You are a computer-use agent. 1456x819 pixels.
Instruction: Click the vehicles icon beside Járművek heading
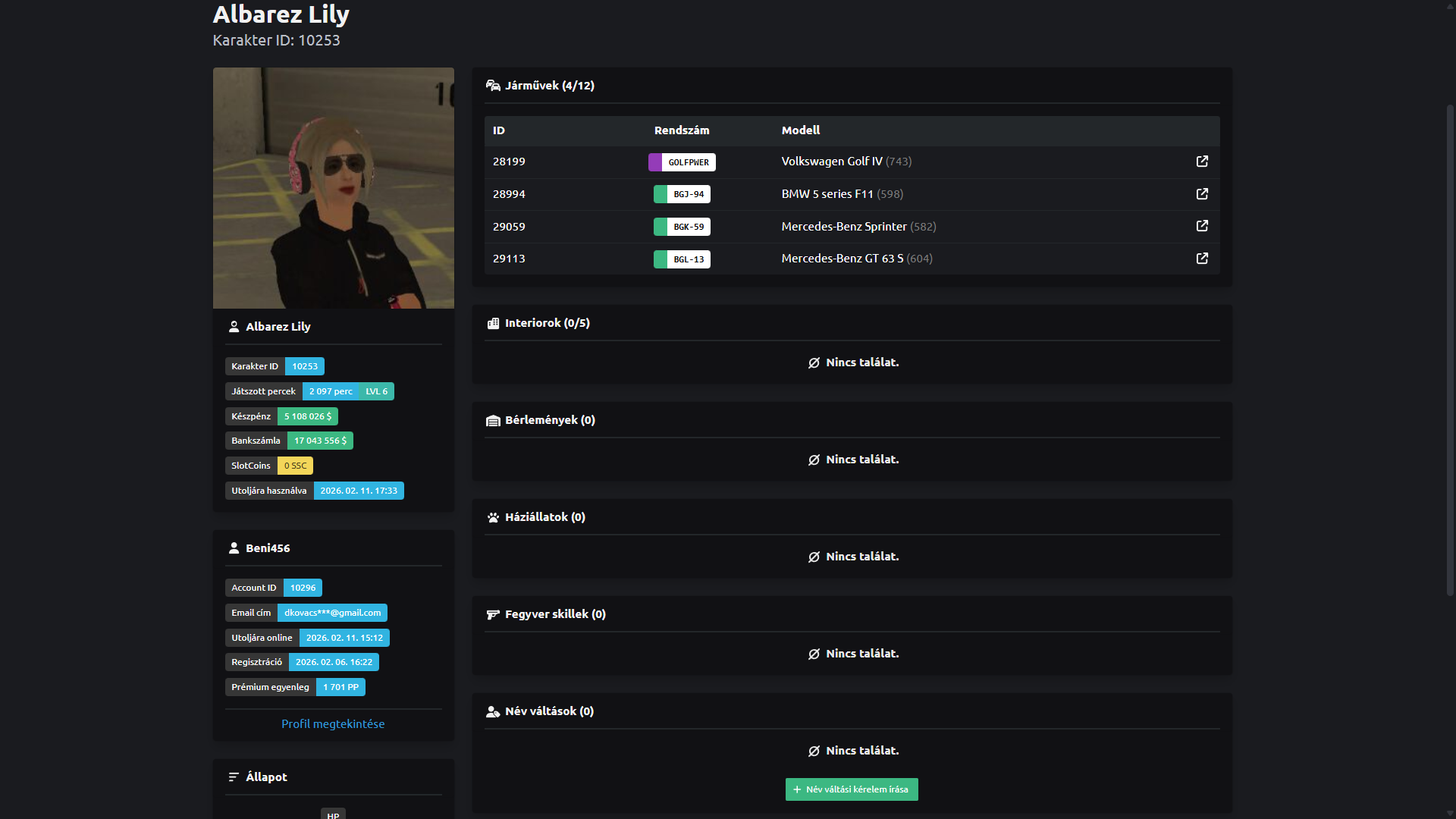point(493,86)
